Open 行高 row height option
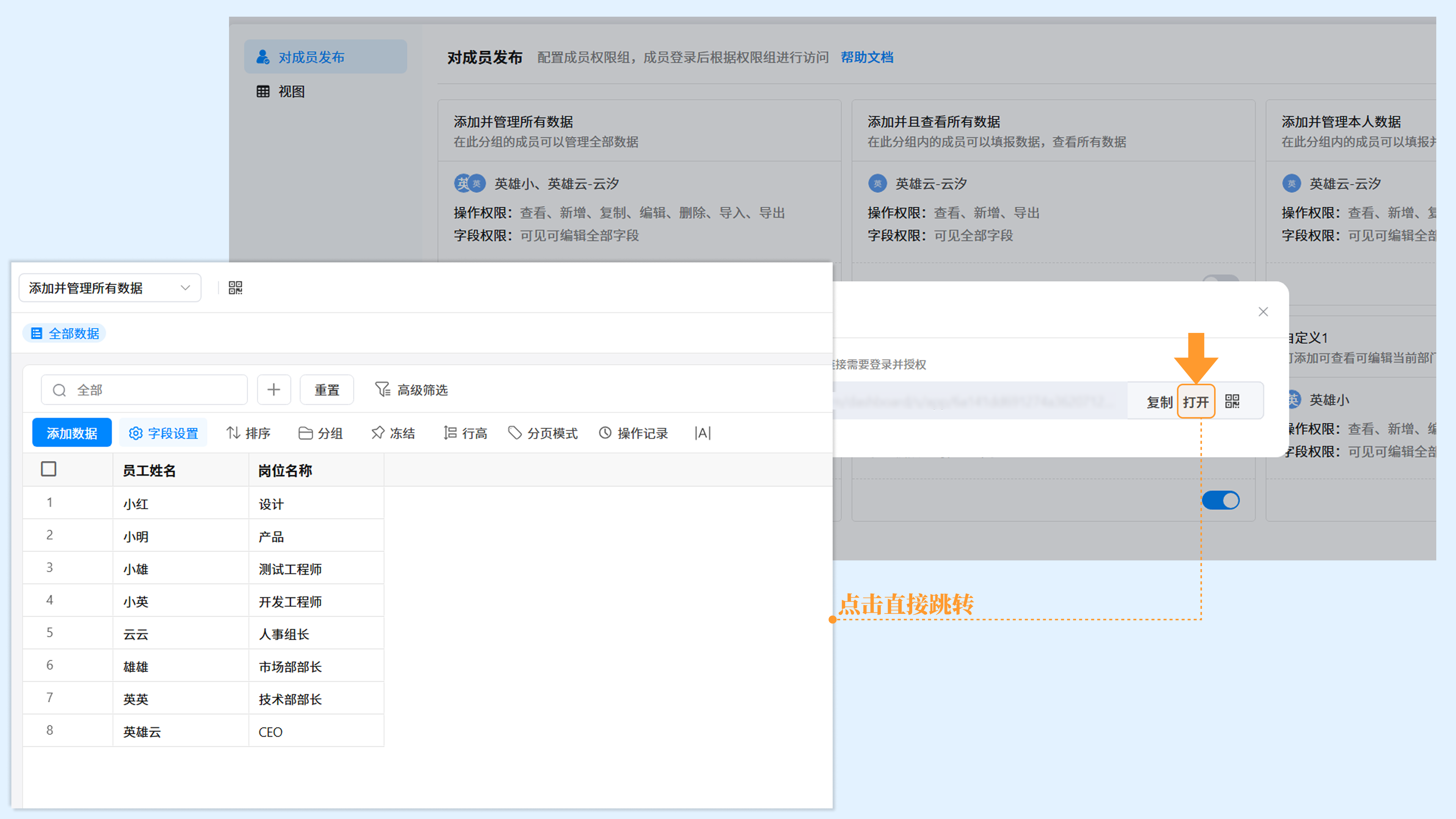This screenshot has width=1456, height=819. [465, 433]
